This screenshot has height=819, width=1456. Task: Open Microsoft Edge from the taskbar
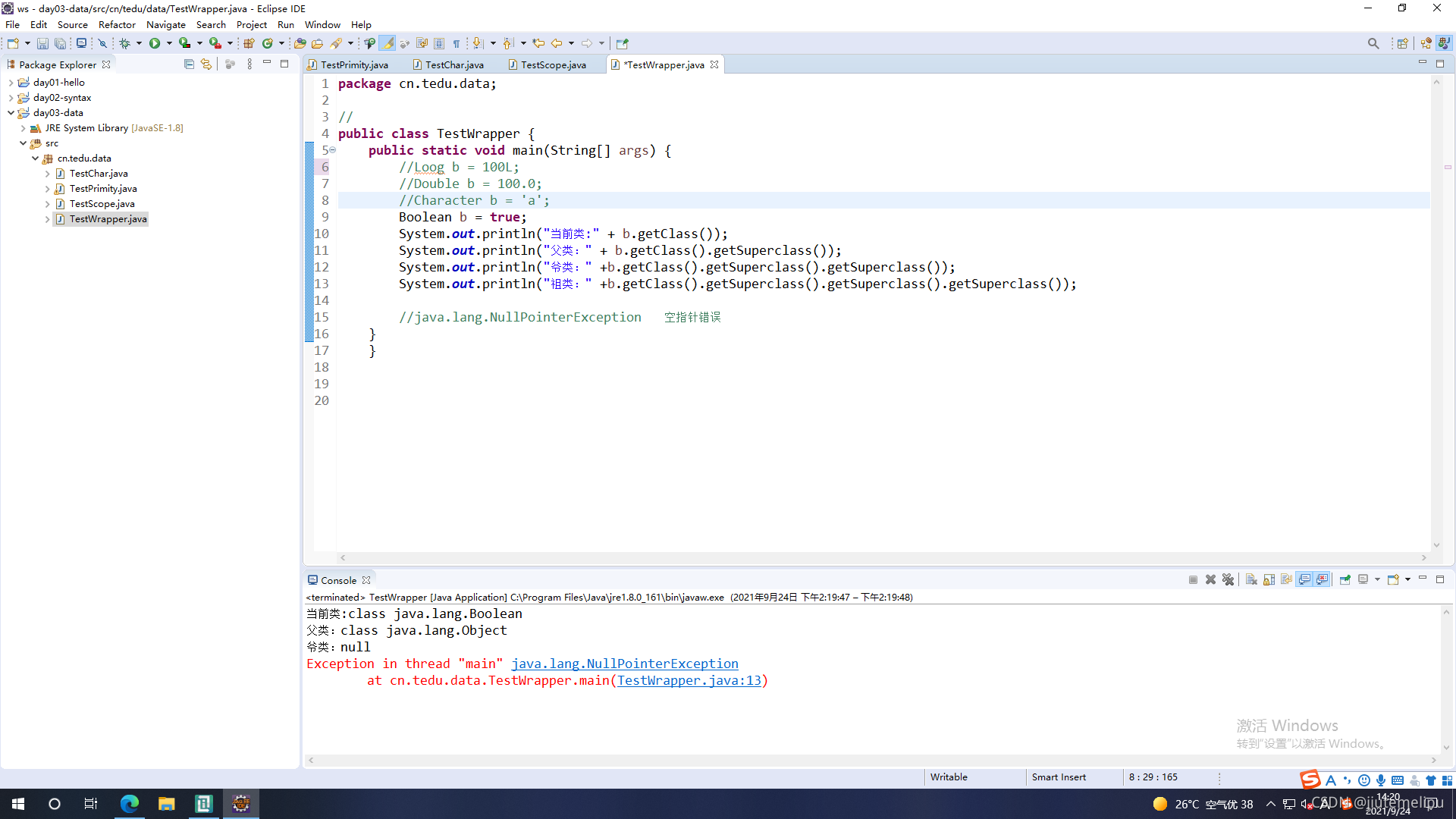coord(129,804)
